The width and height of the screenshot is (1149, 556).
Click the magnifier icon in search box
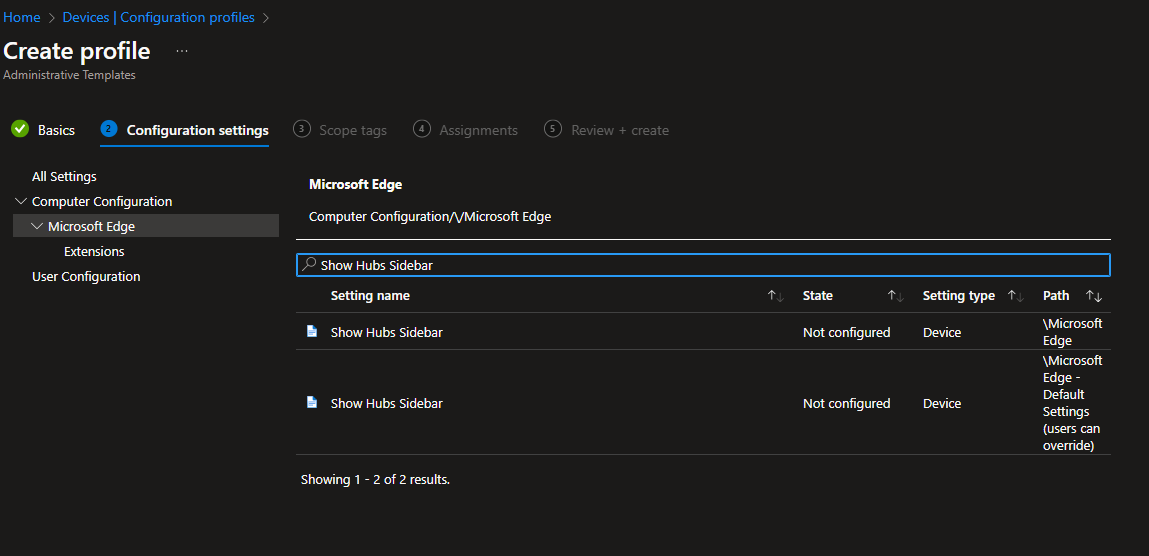coord(309,264)
